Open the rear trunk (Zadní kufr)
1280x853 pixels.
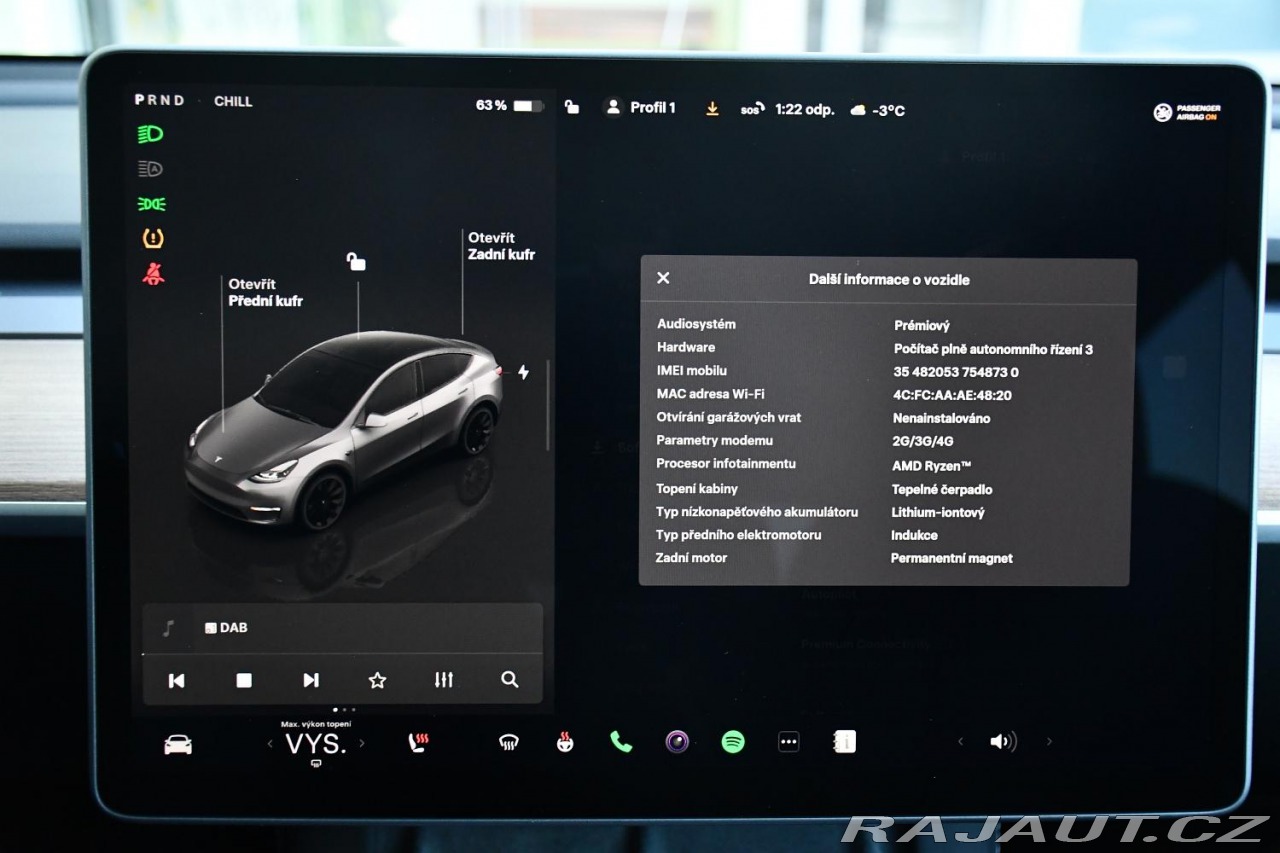coord(501,246)
